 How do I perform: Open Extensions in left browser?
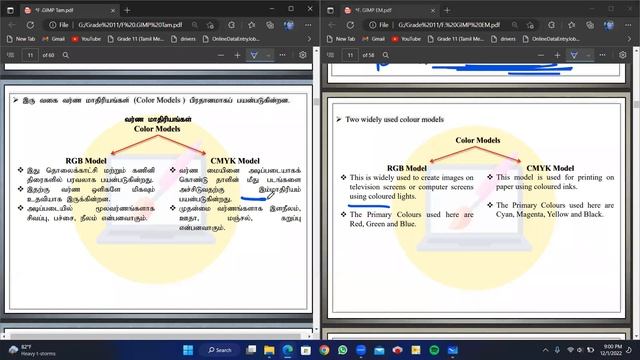(231, 25)
